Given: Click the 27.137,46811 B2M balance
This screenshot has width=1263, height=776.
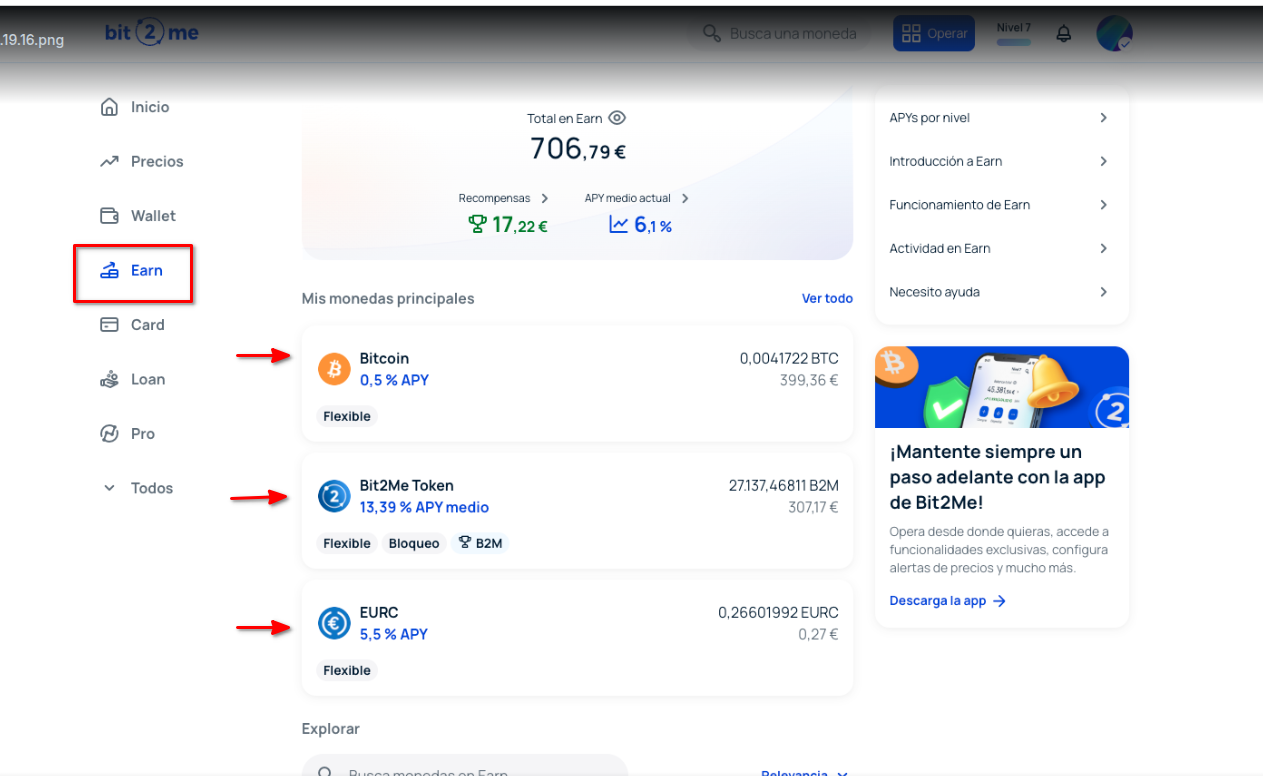Looking at the screenshot, I should [x=784, y=485].
